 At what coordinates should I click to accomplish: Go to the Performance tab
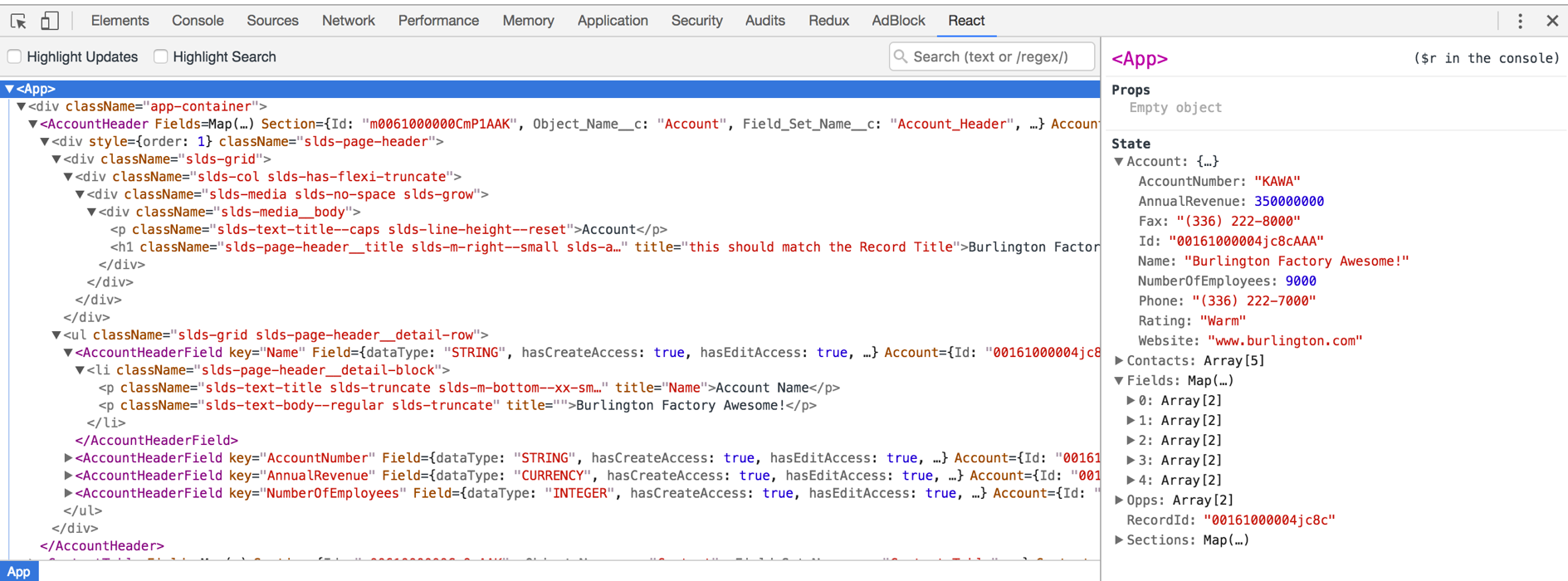pos(438,21)
